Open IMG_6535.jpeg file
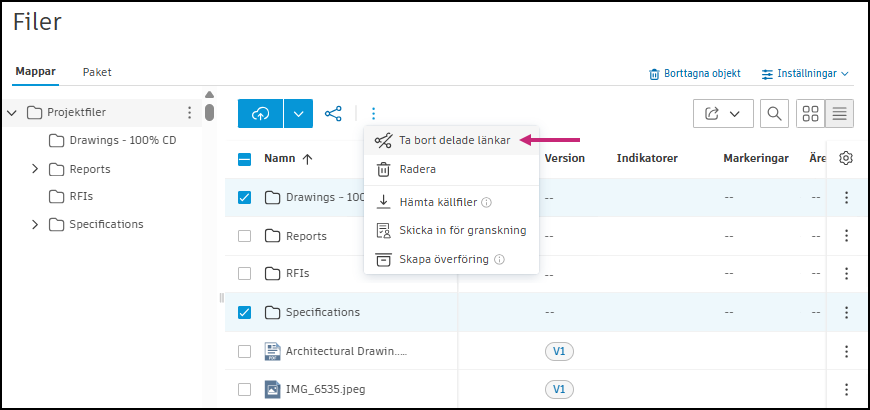This screenshot has width=870, height=410. (x=326, y=389)
